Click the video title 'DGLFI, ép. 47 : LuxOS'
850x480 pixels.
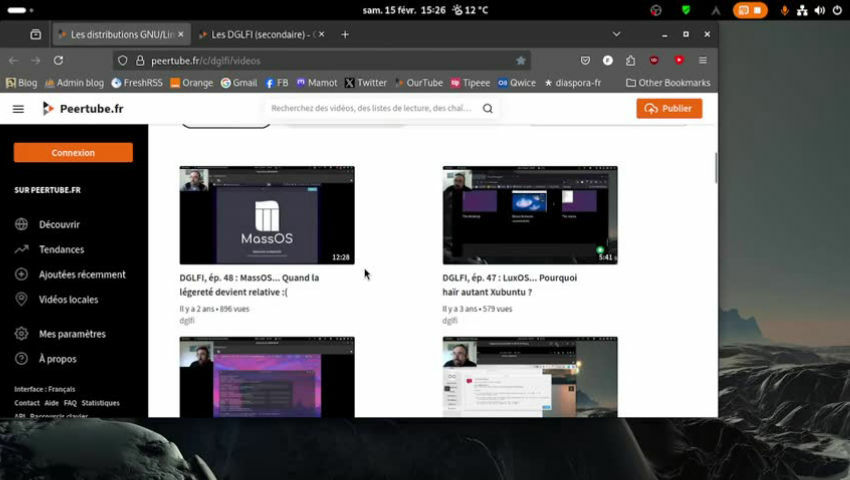(x=510, y=285)
